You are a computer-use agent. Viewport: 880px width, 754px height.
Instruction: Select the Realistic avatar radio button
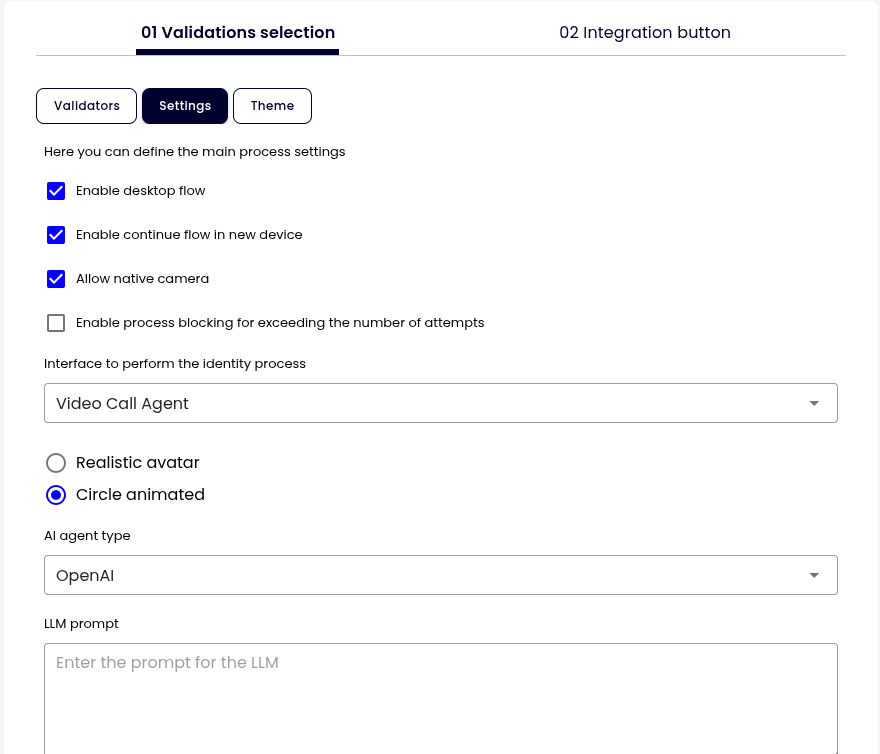click(x=57, y=463)
